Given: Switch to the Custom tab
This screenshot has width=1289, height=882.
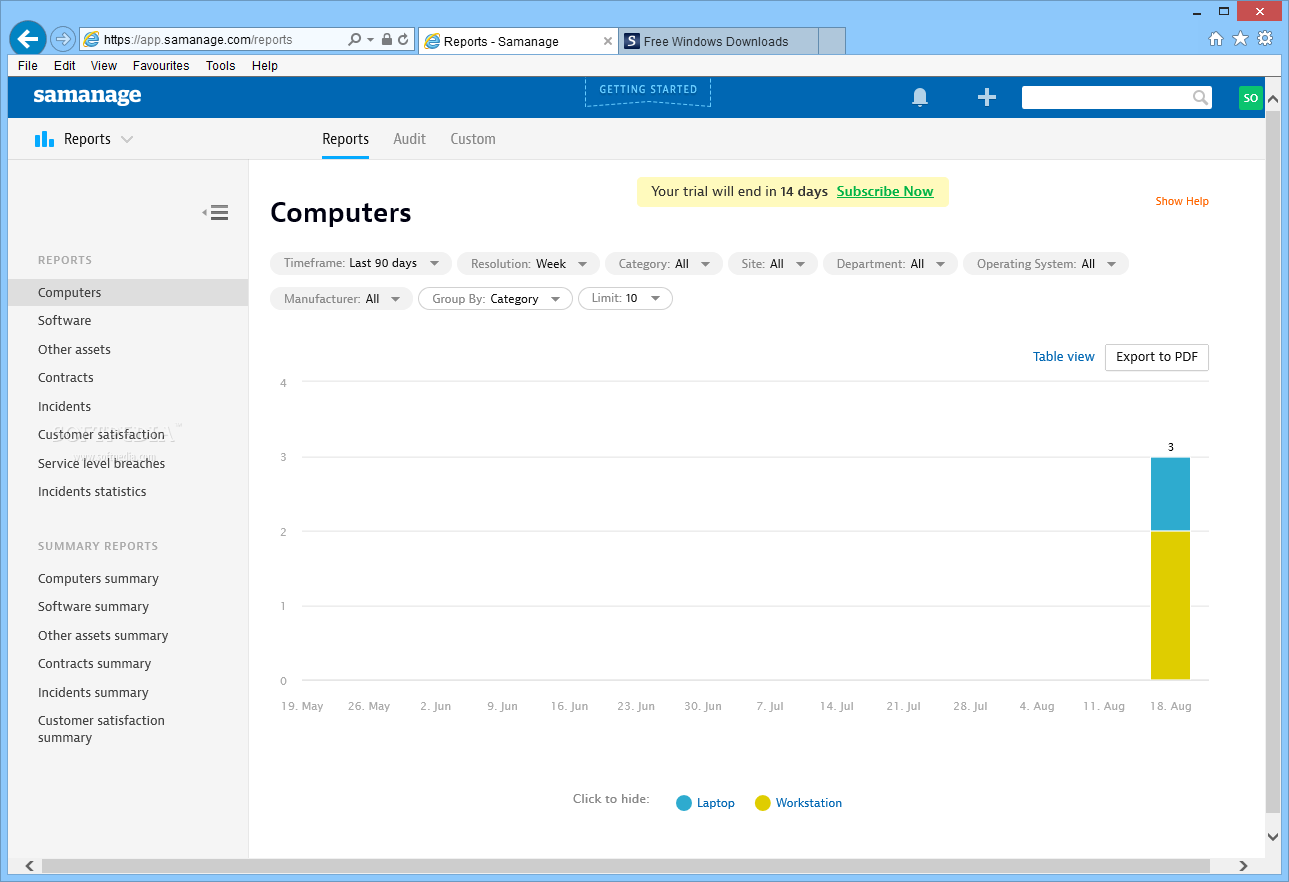Looking at the screenshot, I should point(473,139).
